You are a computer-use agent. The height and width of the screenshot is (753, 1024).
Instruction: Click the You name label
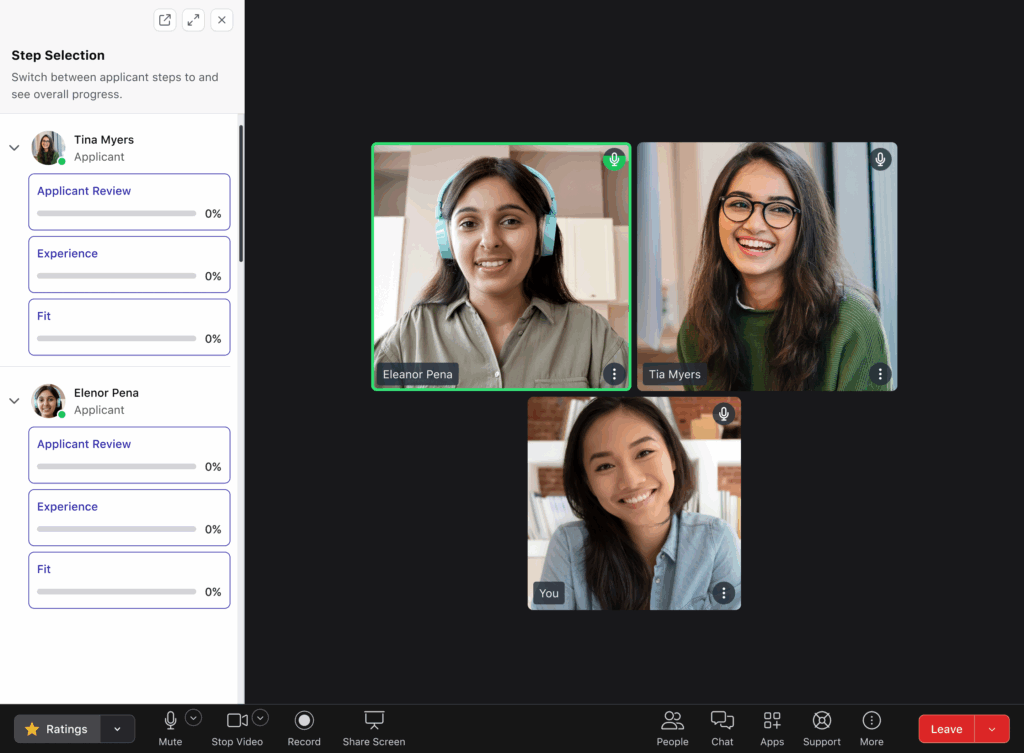coord(549,593)
